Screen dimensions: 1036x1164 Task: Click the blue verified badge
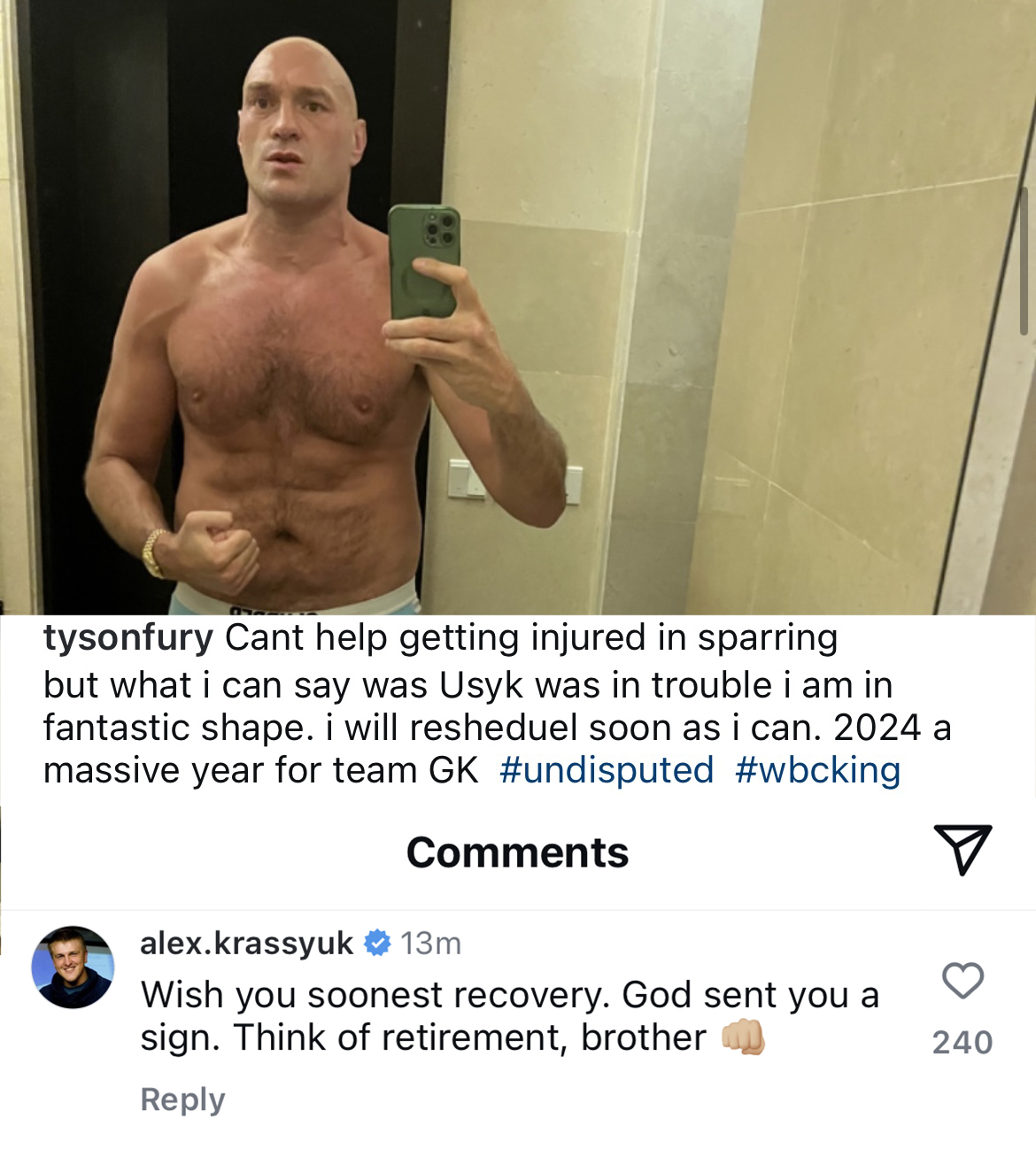377,944
